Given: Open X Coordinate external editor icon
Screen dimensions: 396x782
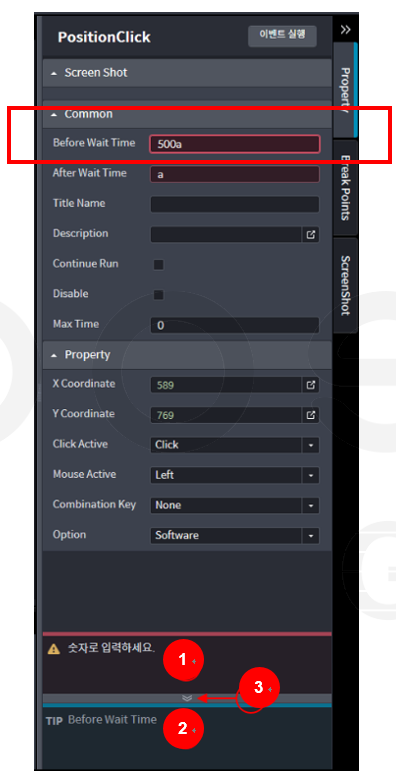Looking at the screenshot, I should coord(311,385).
